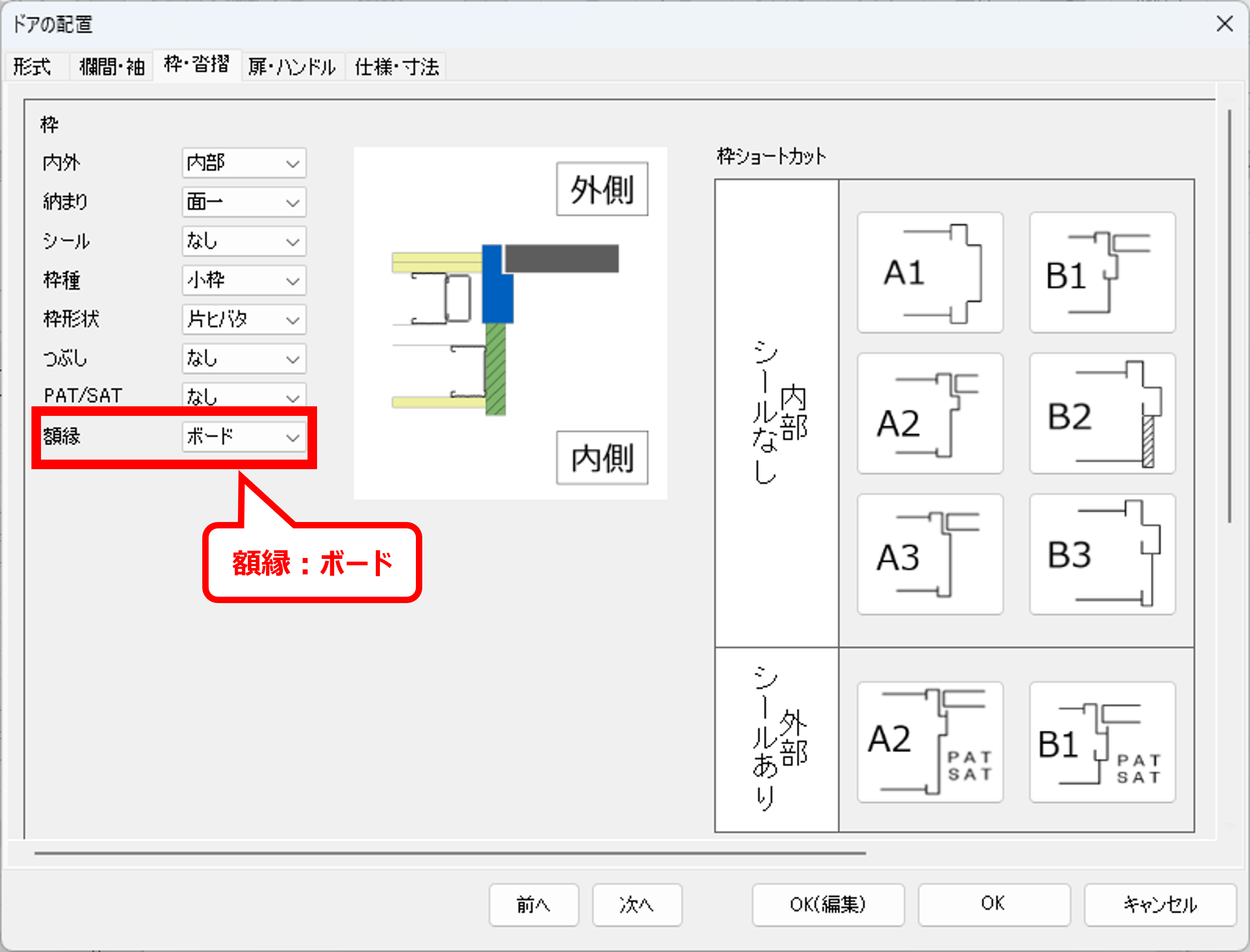Select the A1 frame shortcut

click(x=930, y=272)
